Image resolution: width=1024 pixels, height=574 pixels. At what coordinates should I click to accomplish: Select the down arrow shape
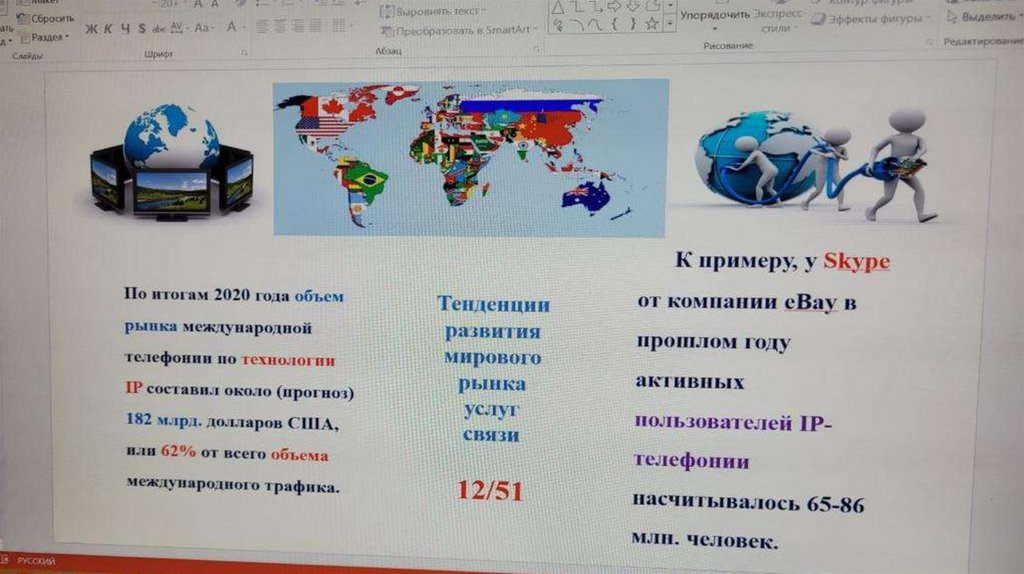click(x=633, y=7)
